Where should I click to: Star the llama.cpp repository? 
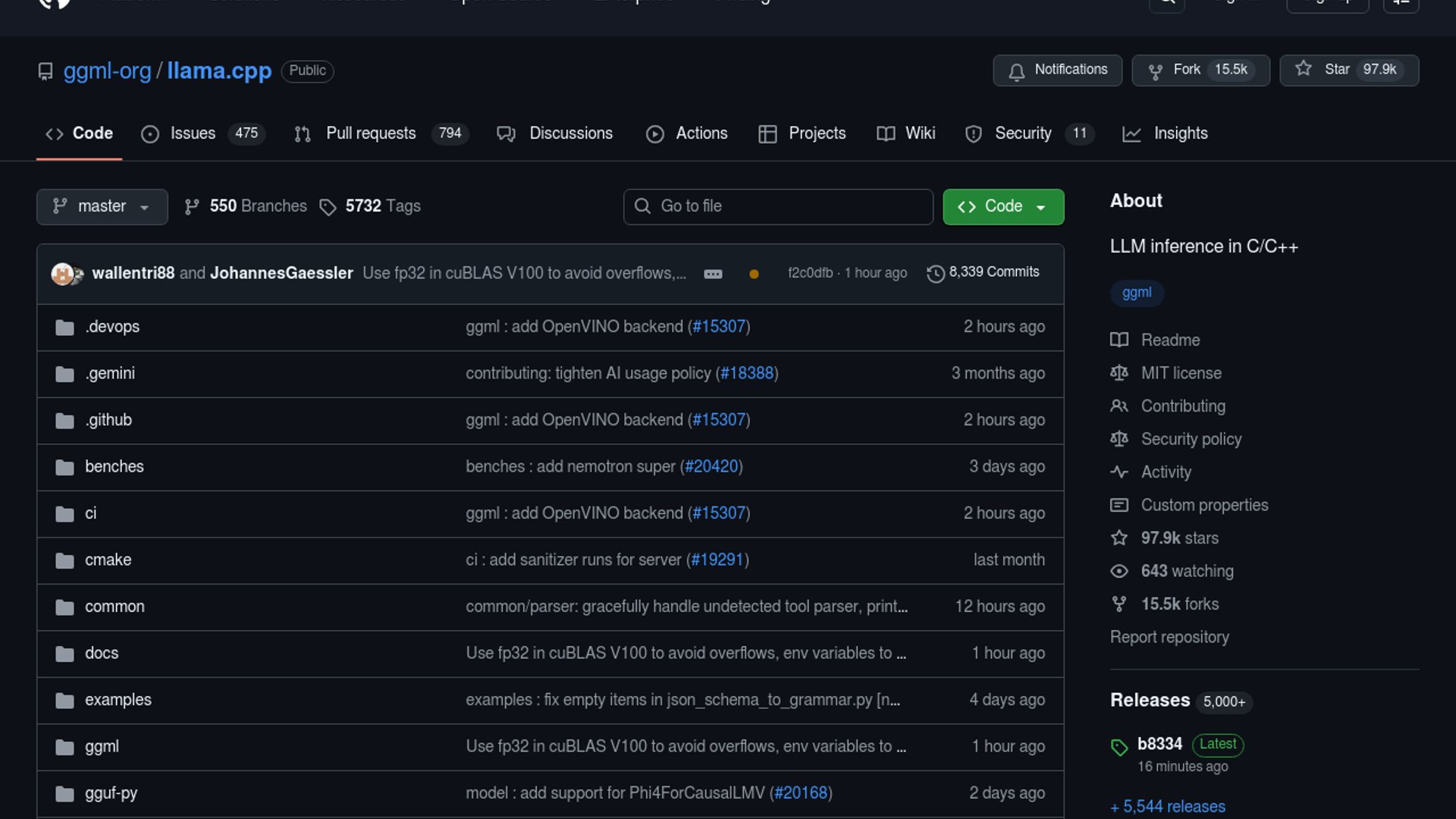click(1348, 70)
